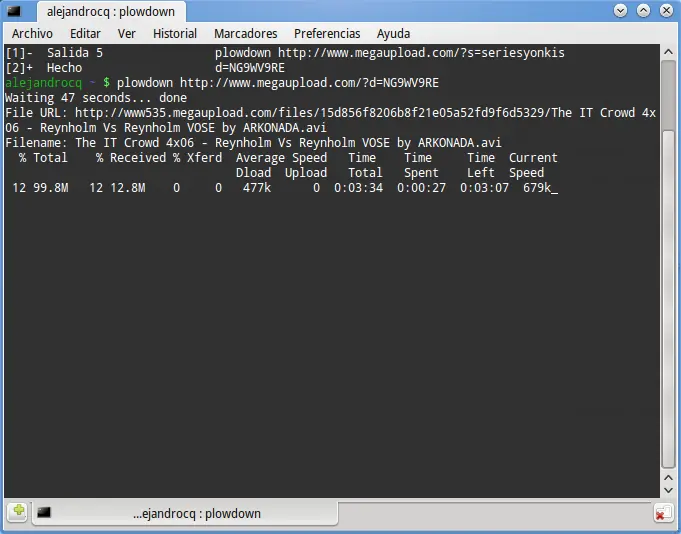This screenshot has height=534, width=681.
Task: Click the '0:03:34' total time value
Action: [358, 188]
